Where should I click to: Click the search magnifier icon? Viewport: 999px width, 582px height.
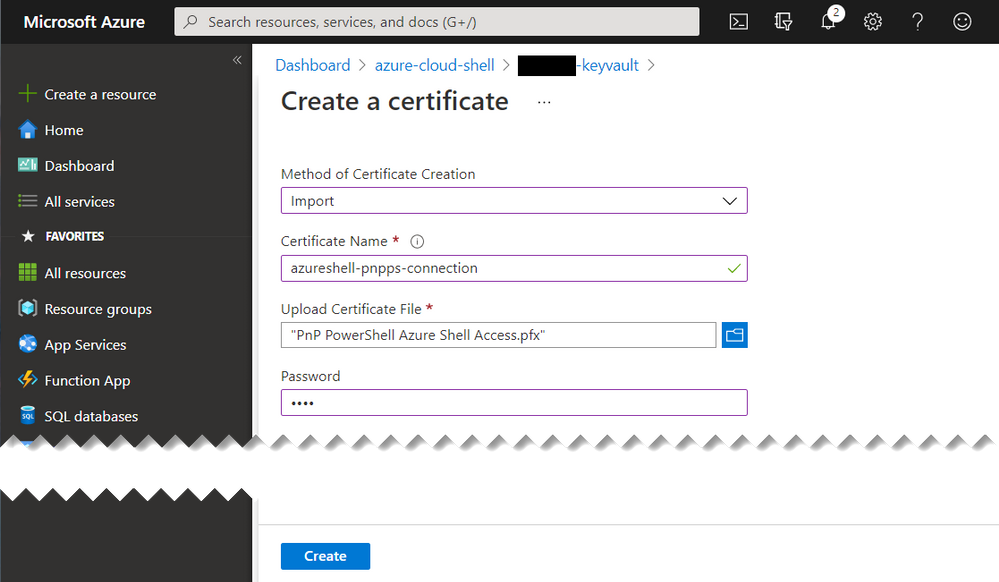tap(190, 22)
